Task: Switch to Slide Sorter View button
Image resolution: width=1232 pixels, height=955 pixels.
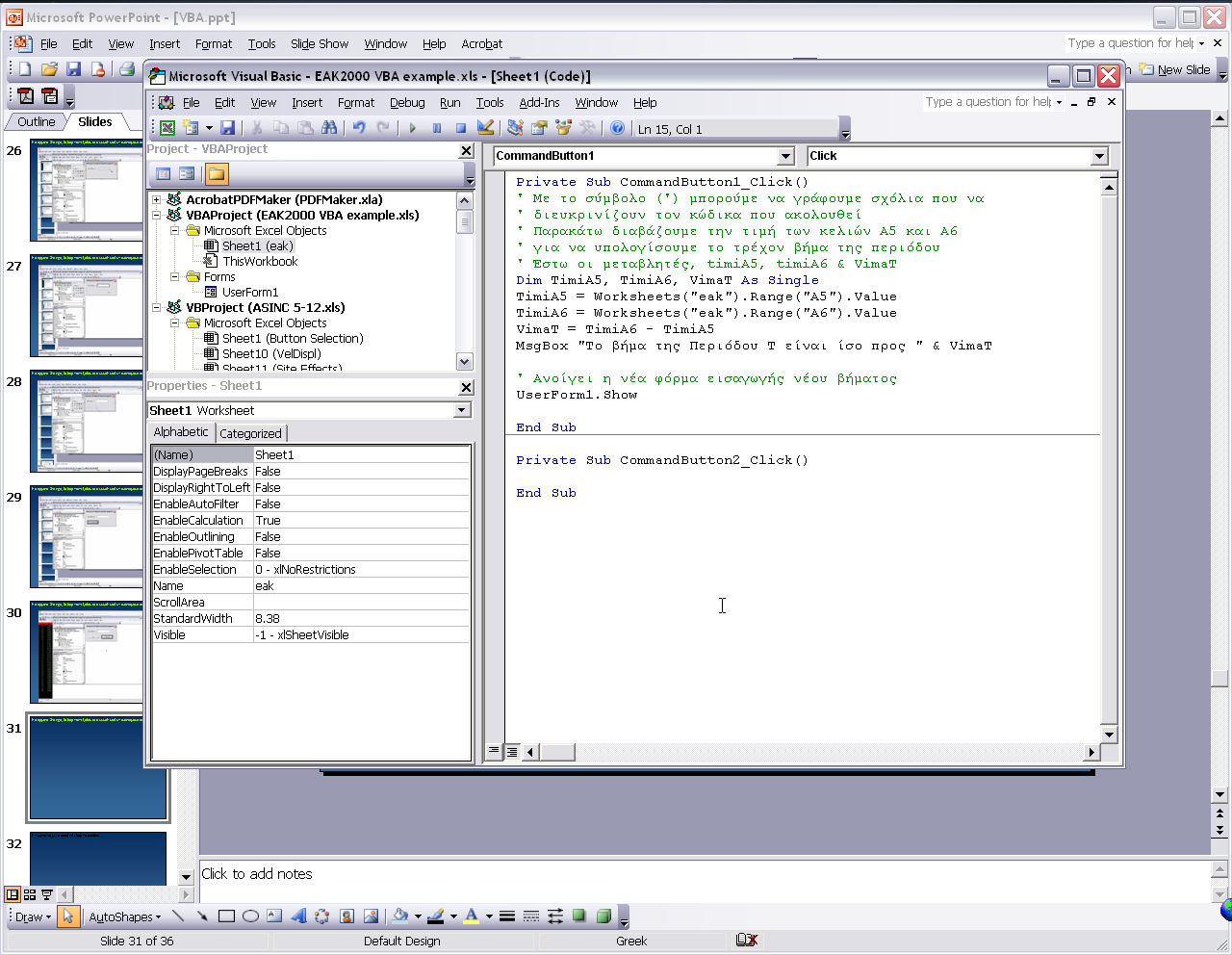Action: tap(30, 894)
